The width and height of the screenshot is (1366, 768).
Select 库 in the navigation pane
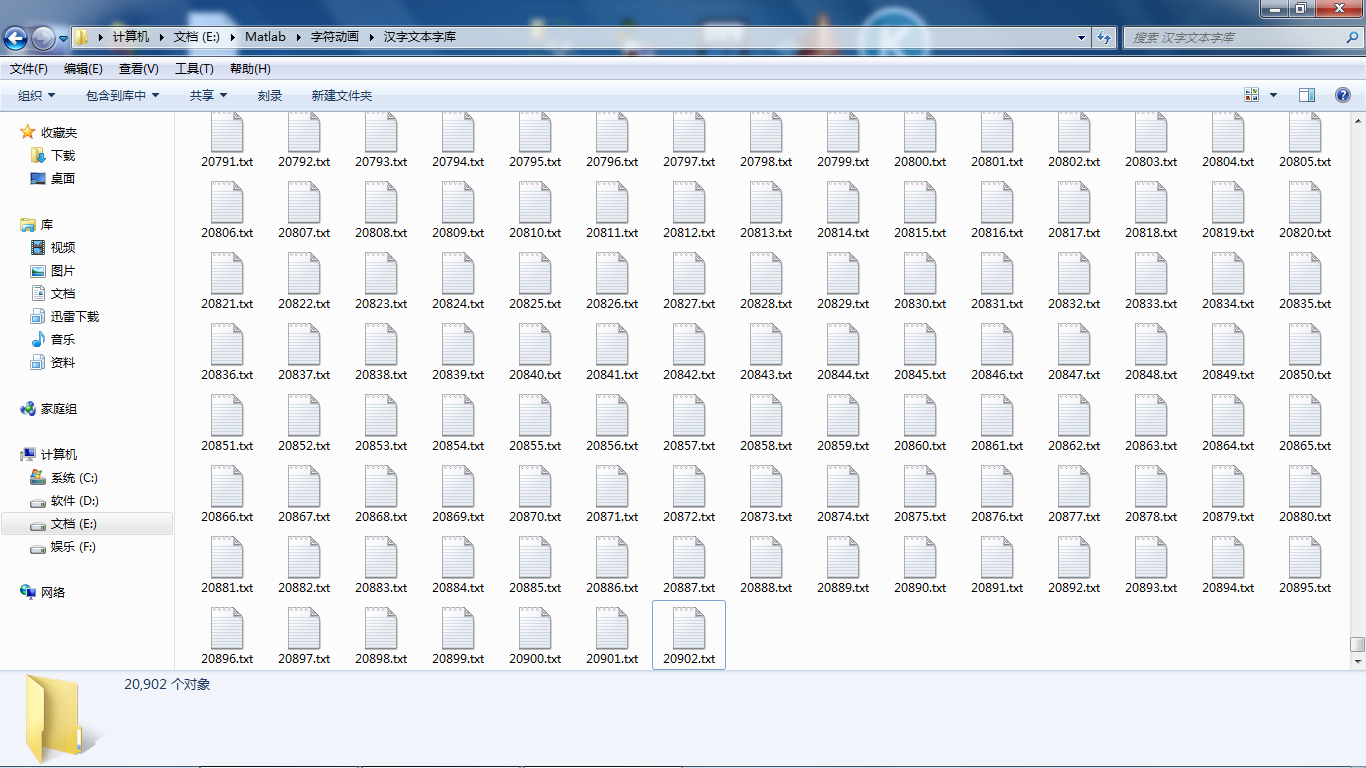click(x=47, y=225)
